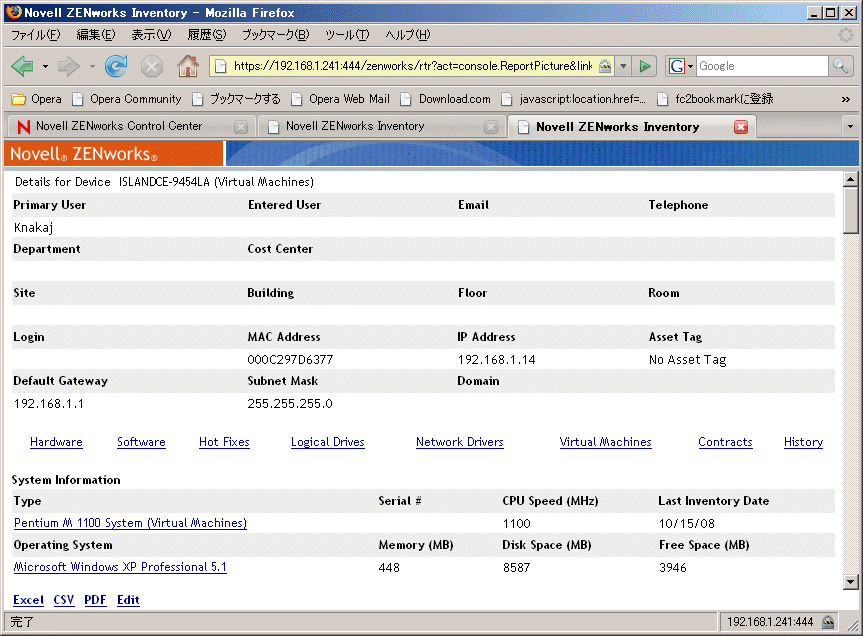Show more bookmarks with the chevron
Screen dimensions: 863x636
point(845,100)
